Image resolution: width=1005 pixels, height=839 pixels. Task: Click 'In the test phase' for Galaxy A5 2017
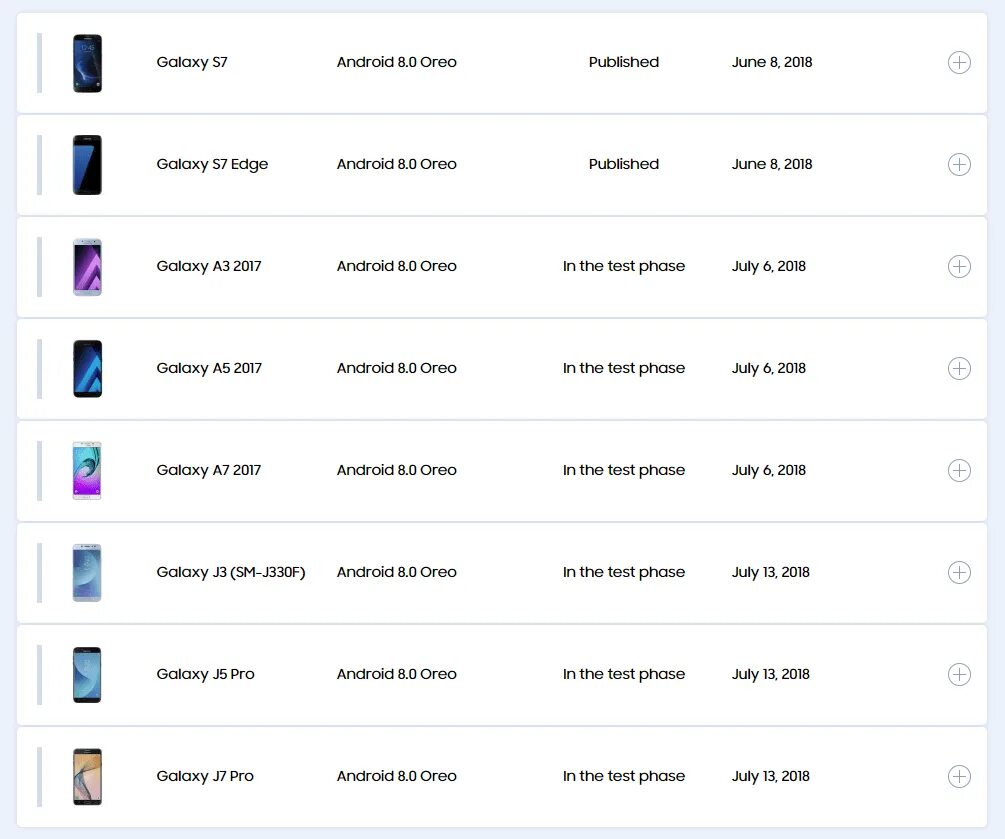click(x=624, y=368)
